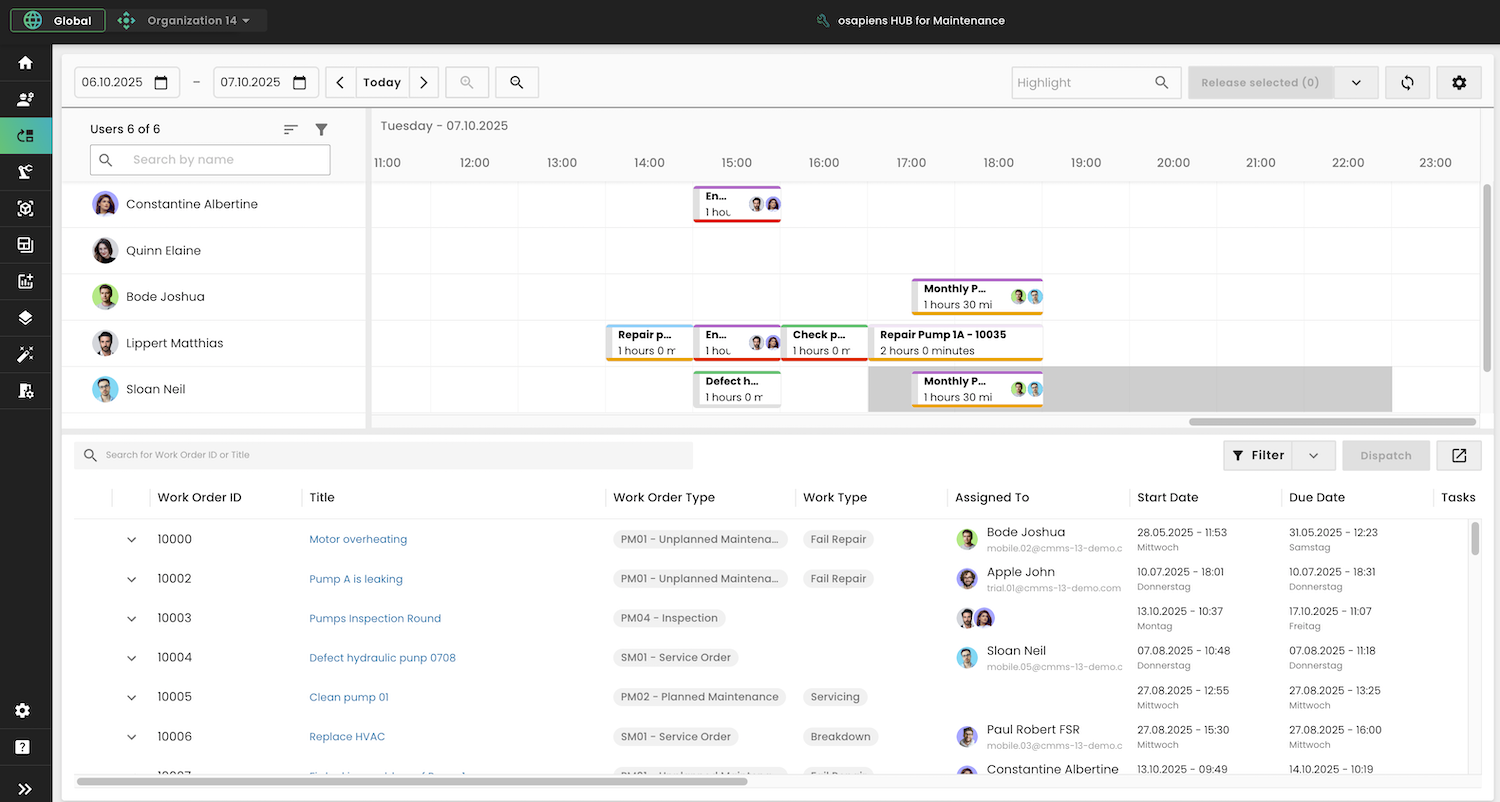Open the filter funnel above the user list

[321, 129]
